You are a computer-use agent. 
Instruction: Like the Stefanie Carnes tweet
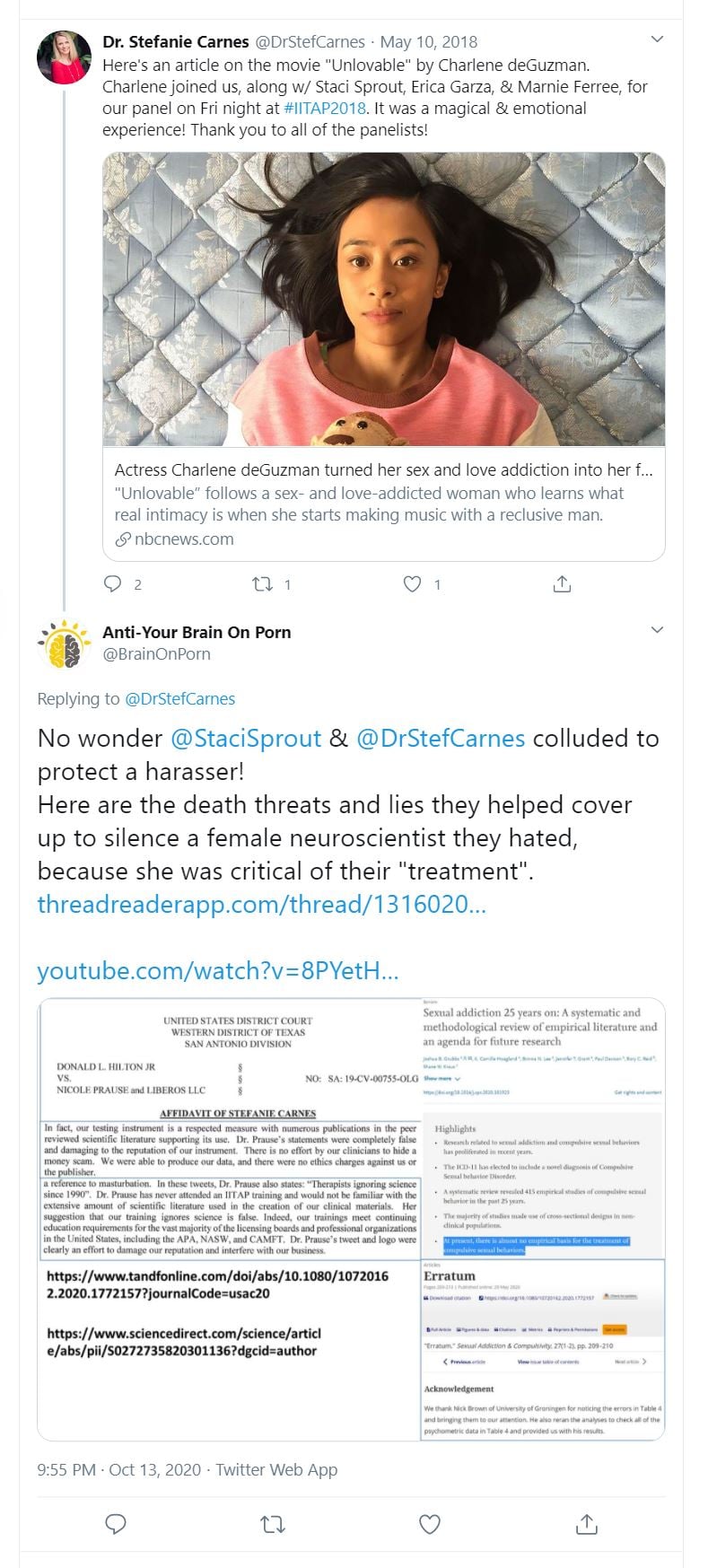coord(412,584)
